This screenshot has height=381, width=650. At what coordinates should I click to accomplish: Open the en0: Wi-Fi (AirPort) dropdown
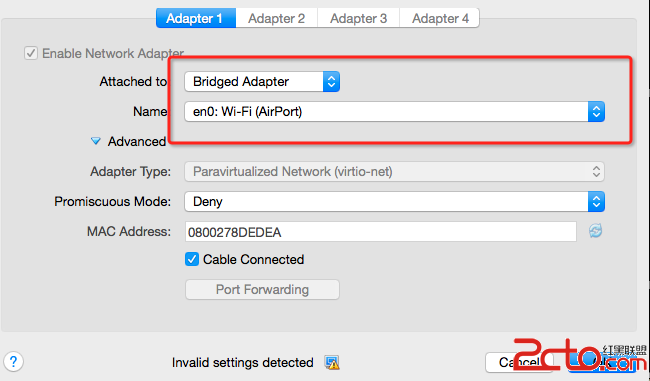[x=395, y=112]
